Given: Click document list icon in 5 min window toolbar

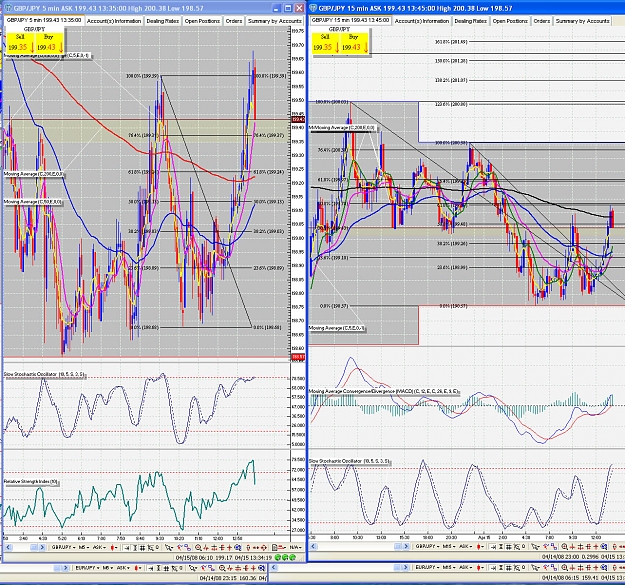Looking at the screenshot, I should tap(274, 548).
